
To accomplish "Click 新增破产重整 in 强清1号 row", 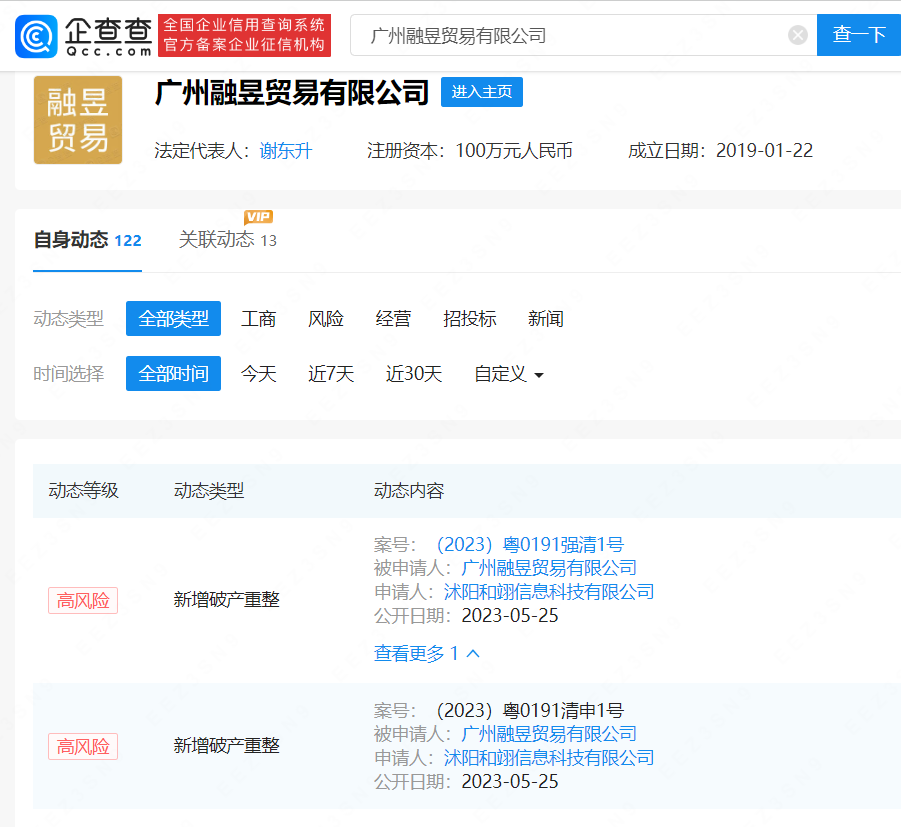I will point(226,600).
